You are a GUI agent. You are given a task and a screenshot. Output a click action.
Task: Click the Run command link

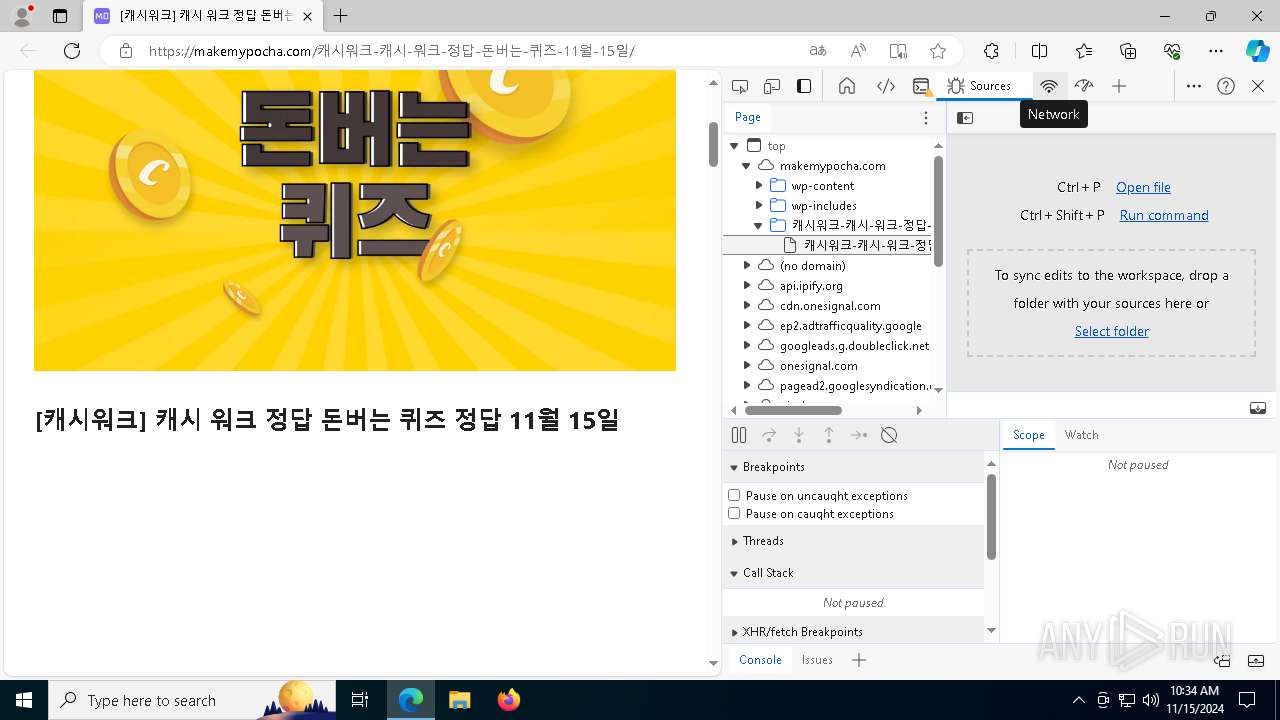point(1164,215)
